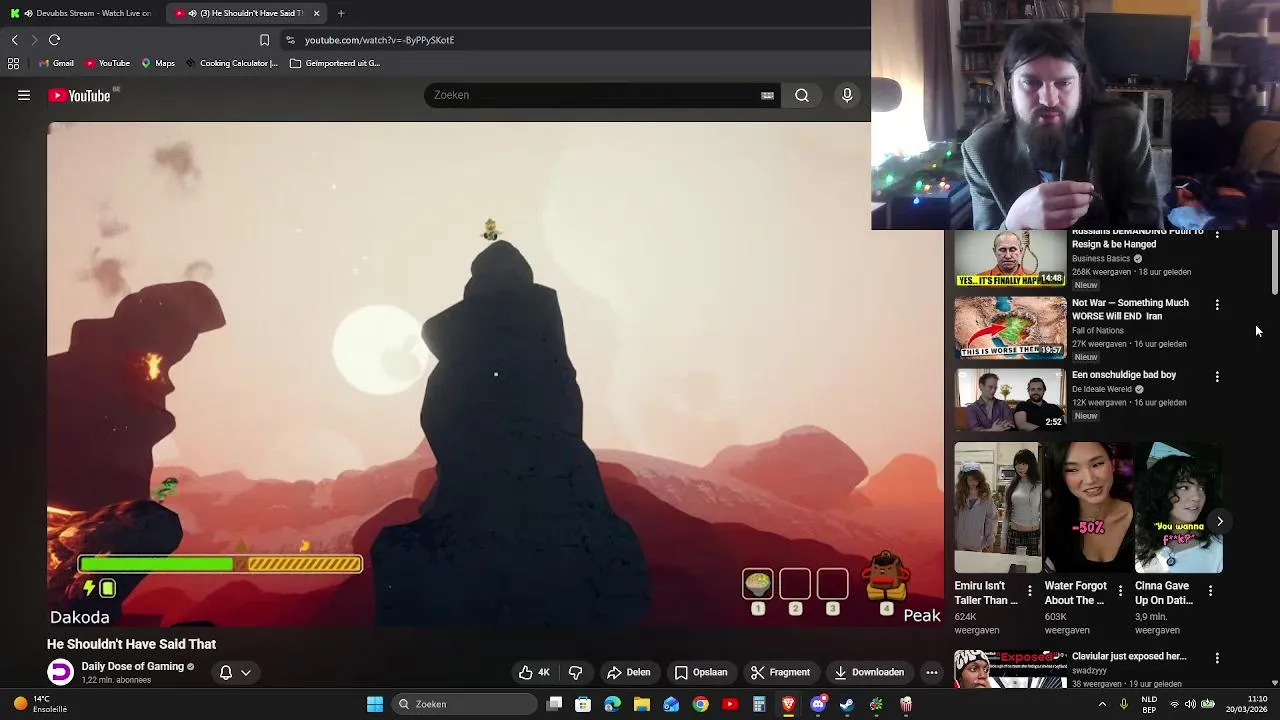The height and width of the screenshot is (720, 1280).
Task: Dislike the video with thumbs down
Action: [575, 672]
